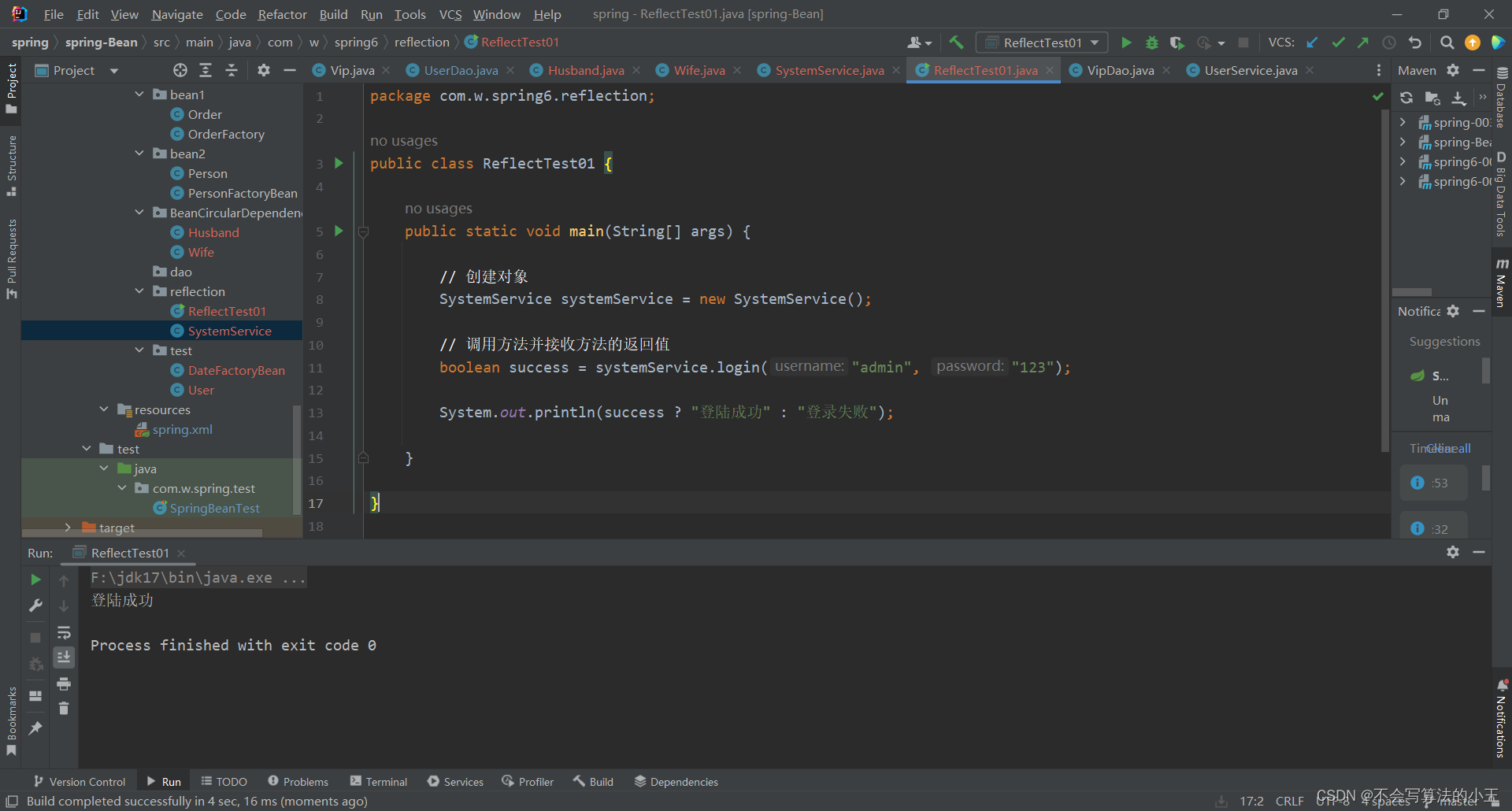Toggle the Notifications side panel
This screenshot has width=1512, height=811.
coord(1502,719)
